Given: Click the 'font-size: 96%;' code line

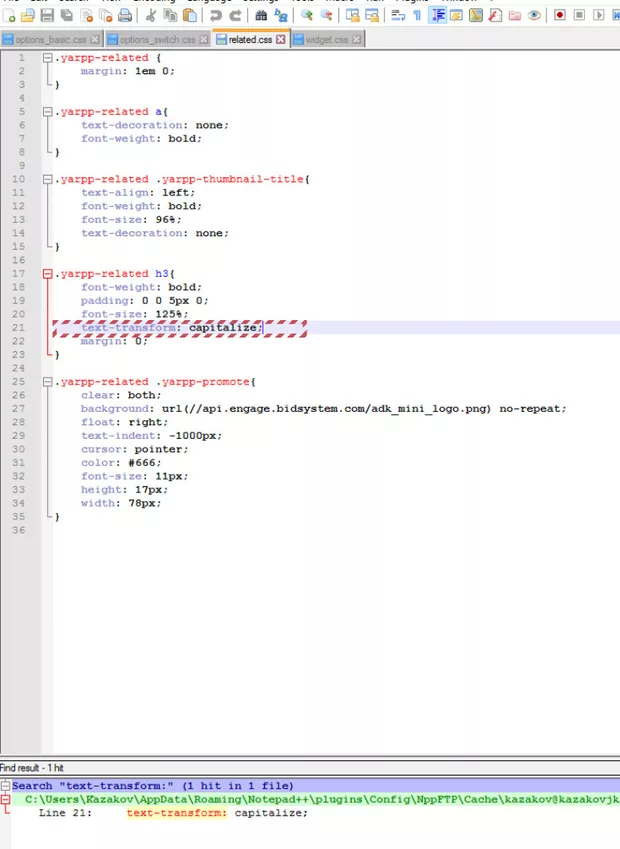Looking at the screenshot, I should (132, 219).
